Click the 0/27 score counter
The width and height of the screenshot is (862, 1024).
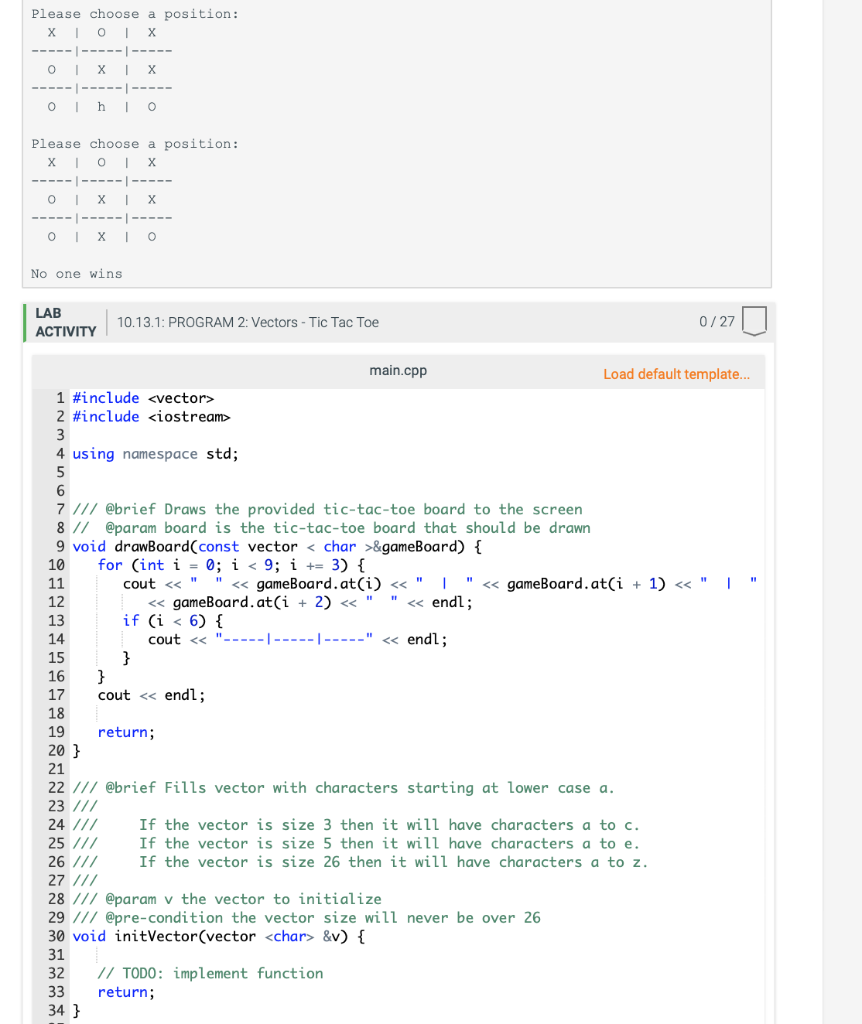[x=719, y=321]
